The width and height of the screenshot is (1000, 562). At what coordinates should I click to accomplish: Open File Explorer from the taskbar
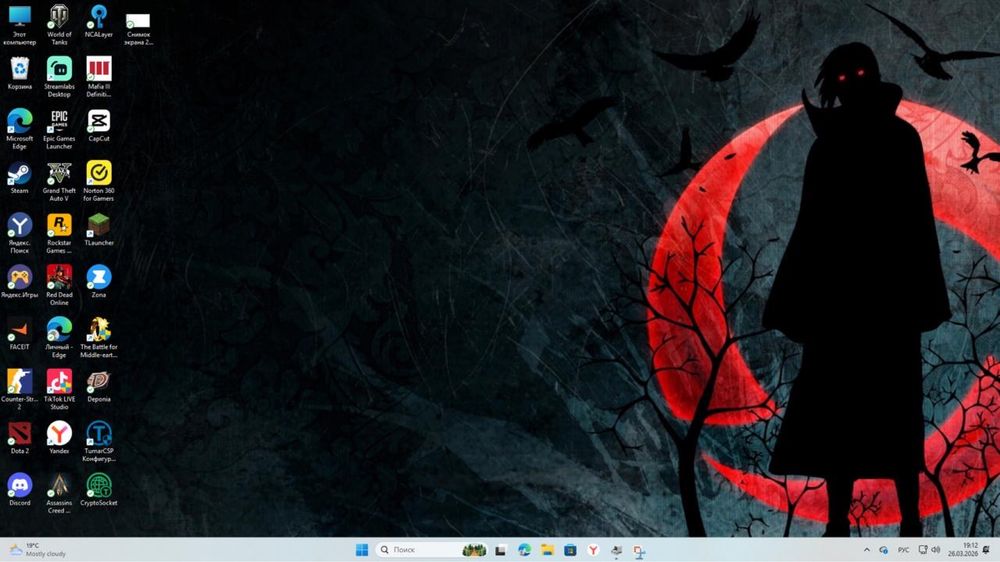click(547, 550)
